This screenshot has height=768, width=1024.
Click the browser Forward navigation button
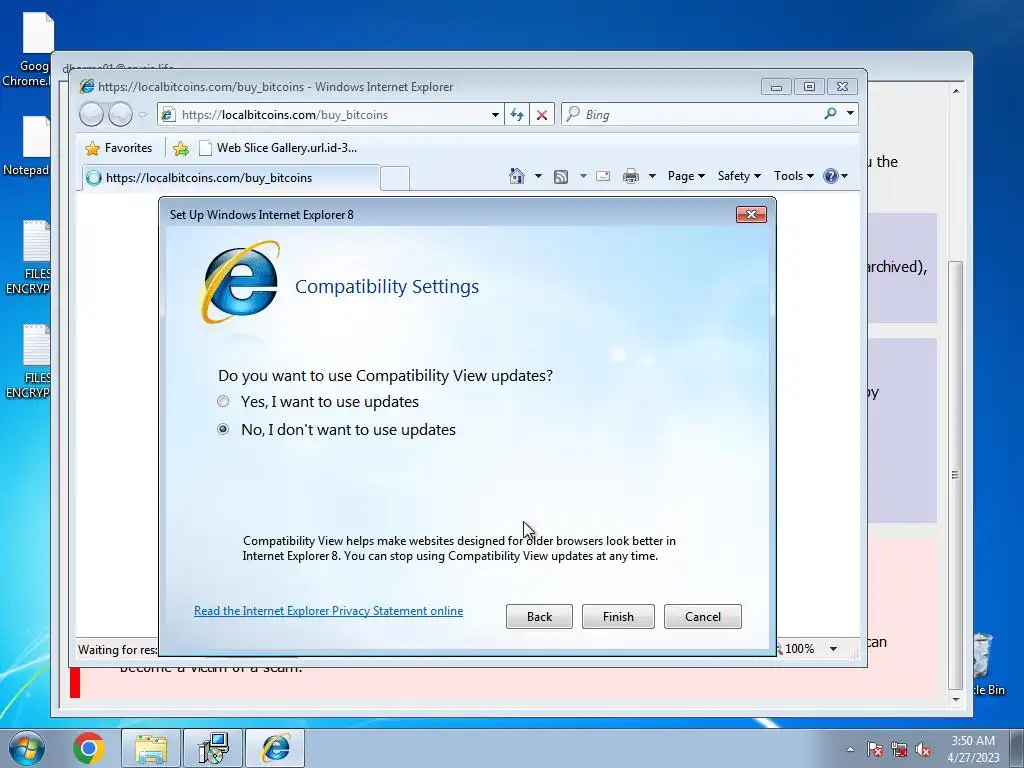(120, 114)
